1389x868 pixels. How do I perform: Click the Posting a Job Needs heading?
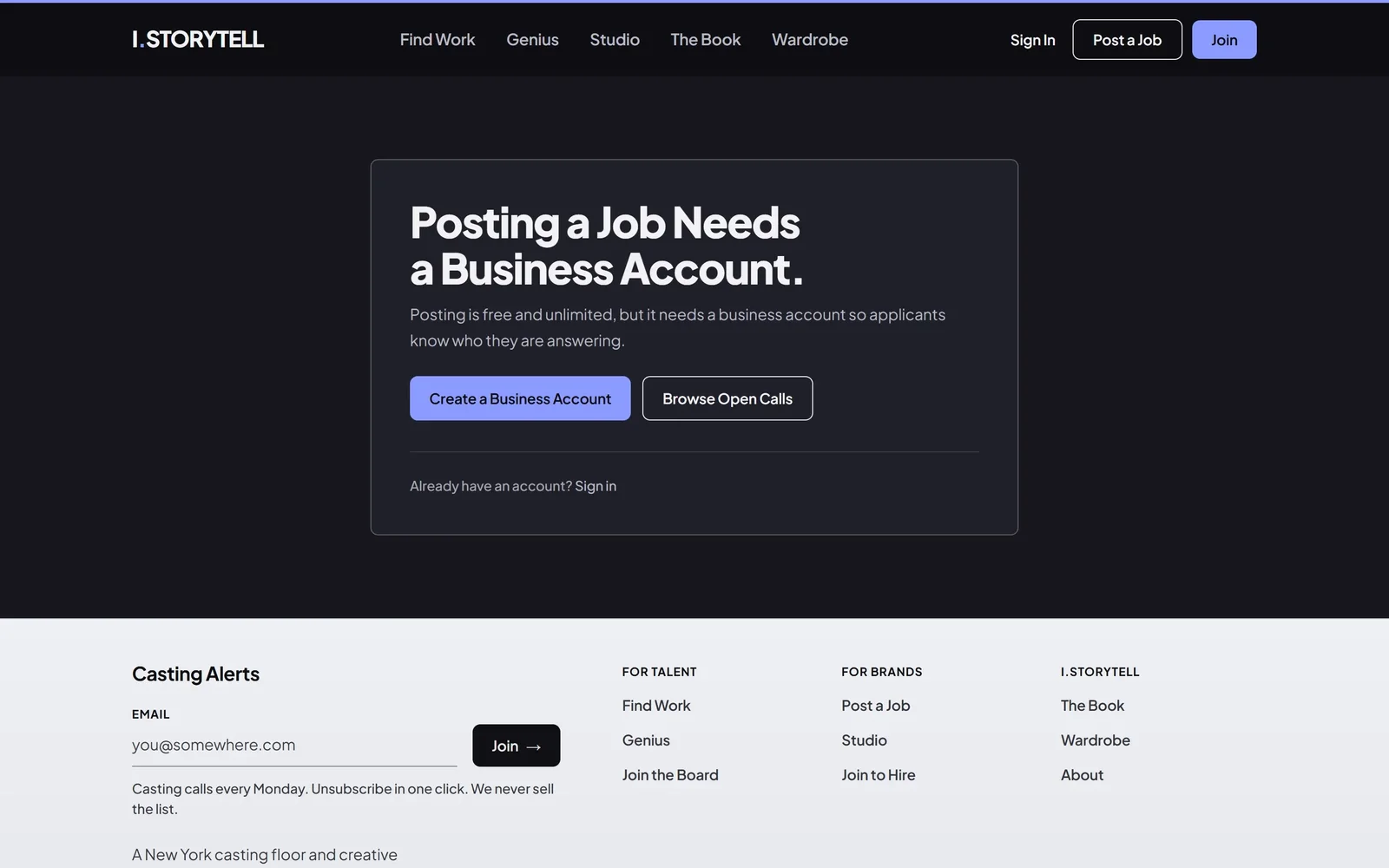tap(607, 246)
